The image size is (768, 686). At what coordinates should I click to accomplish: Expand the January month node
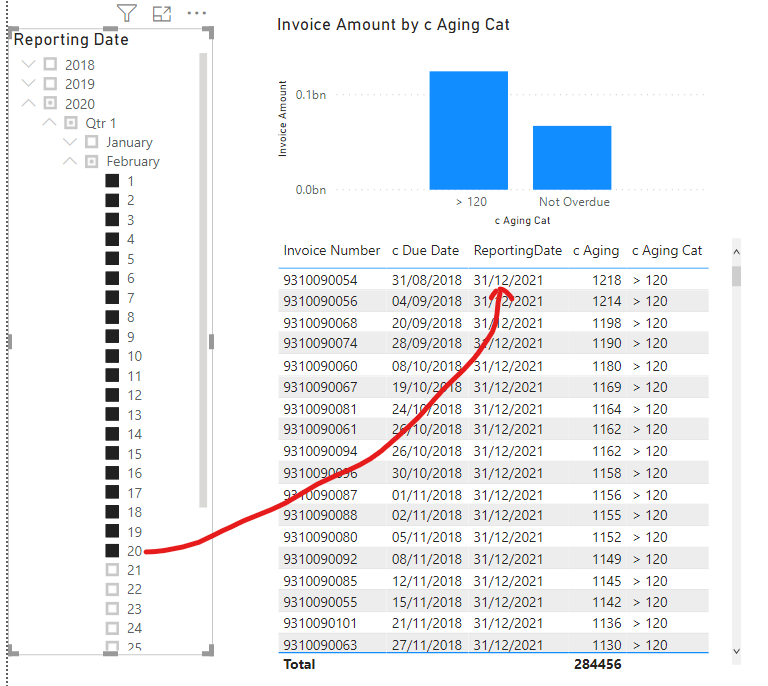pos(70,142)
